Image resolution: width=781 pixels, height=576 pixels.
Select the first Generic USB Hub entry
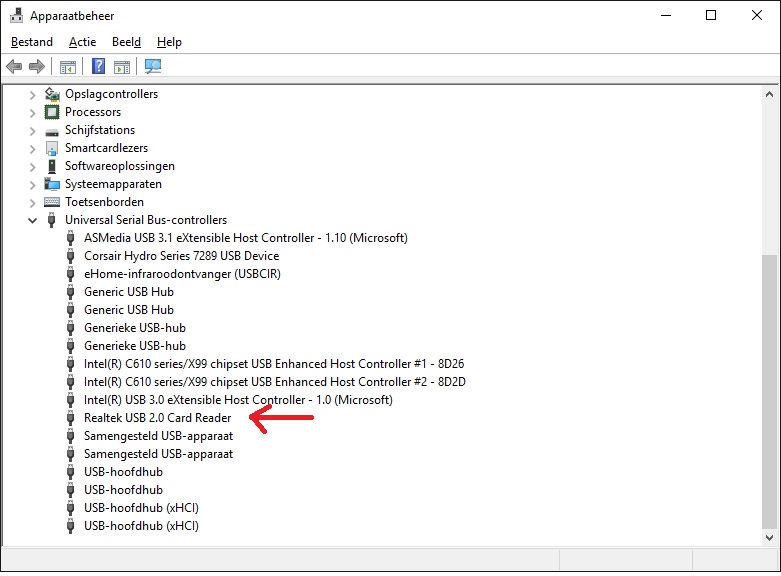tap(129, 291)
